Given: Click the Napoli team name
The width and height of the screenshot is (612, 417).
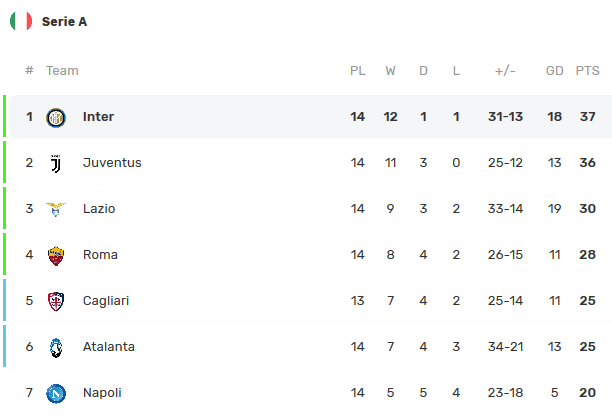Looking at the screenshot, I should 102,393.
